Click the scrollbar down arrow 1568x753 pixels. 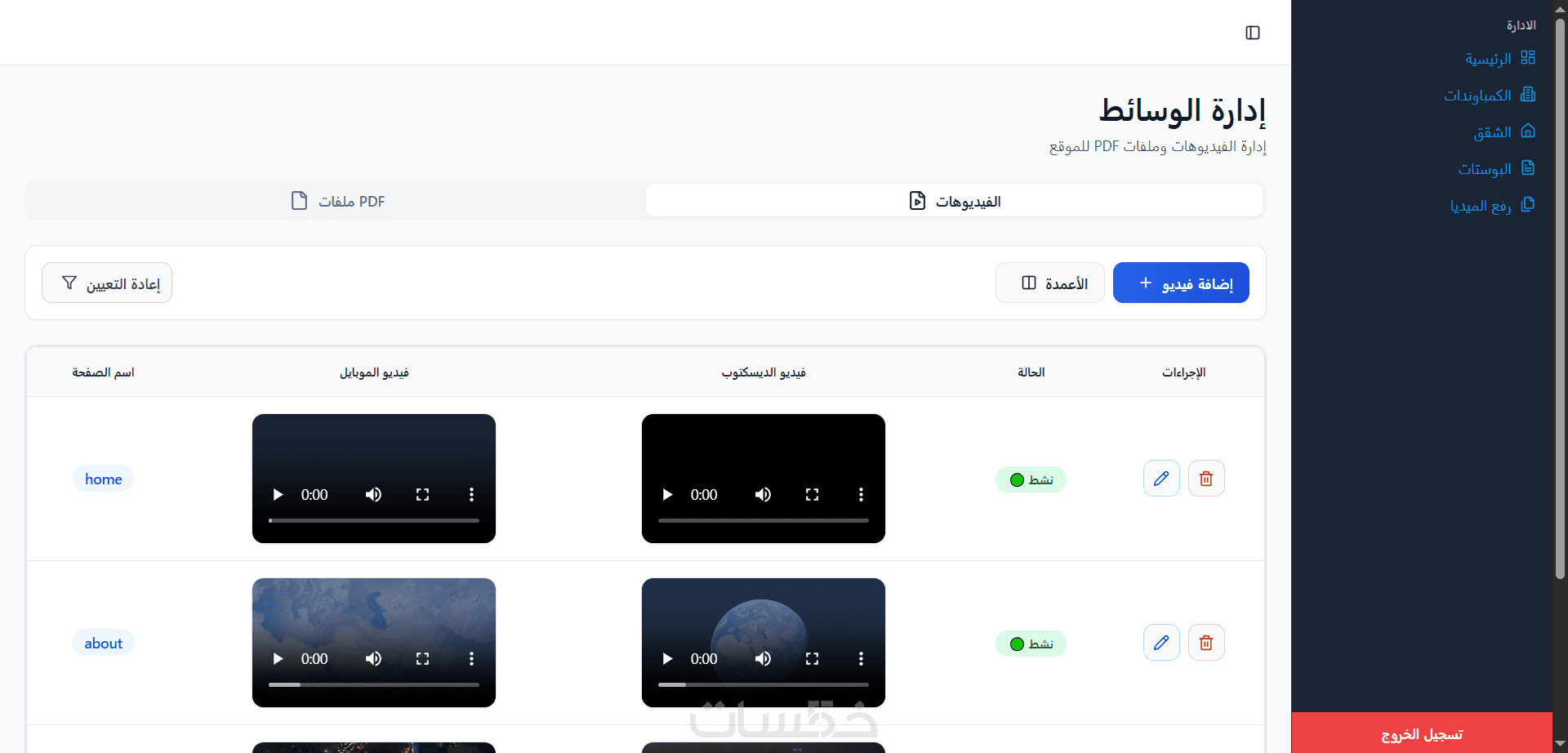pos(1560,745)
